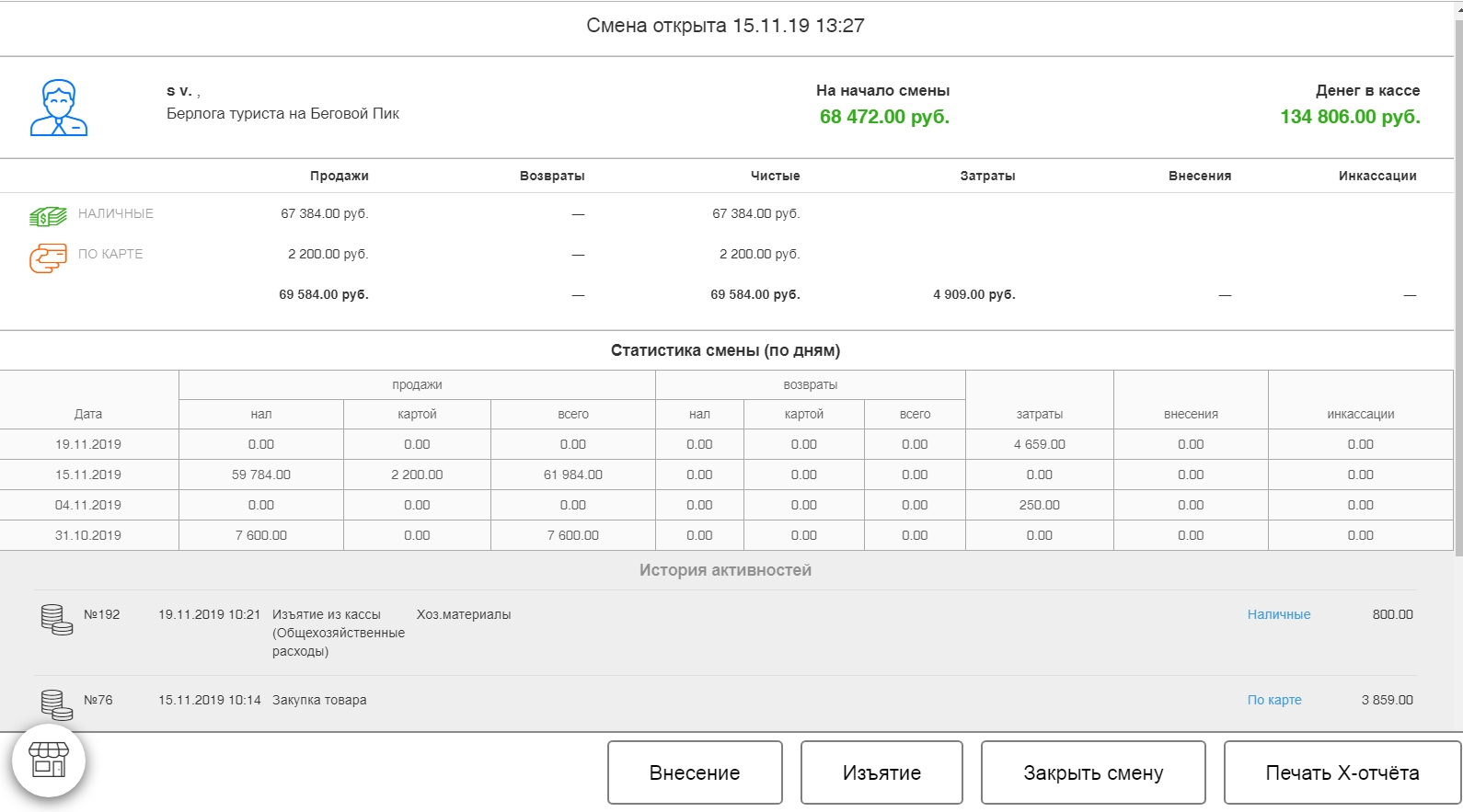Click История активностей heading
Image resolution: width=1463 pixels, height=812 pixels.
(x=725, y=570)
